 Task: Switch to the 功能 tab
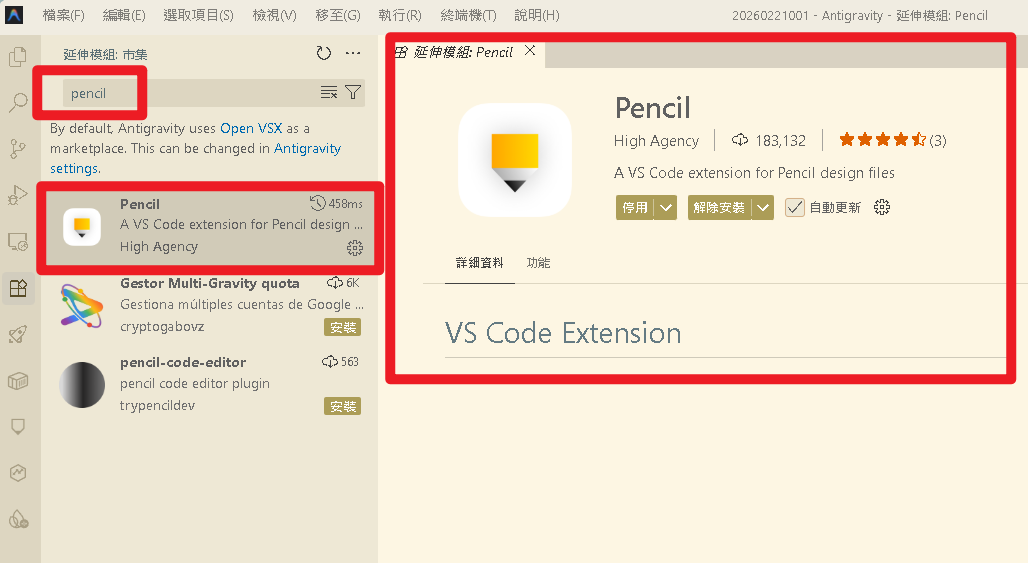coord(538,263)
